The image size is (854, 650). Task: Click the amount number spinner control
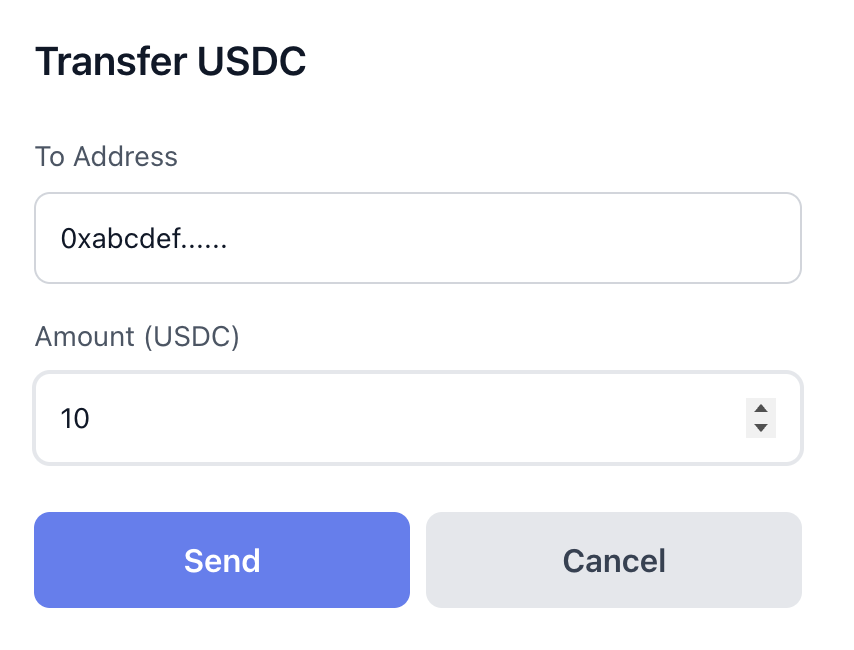click(761, 418)
